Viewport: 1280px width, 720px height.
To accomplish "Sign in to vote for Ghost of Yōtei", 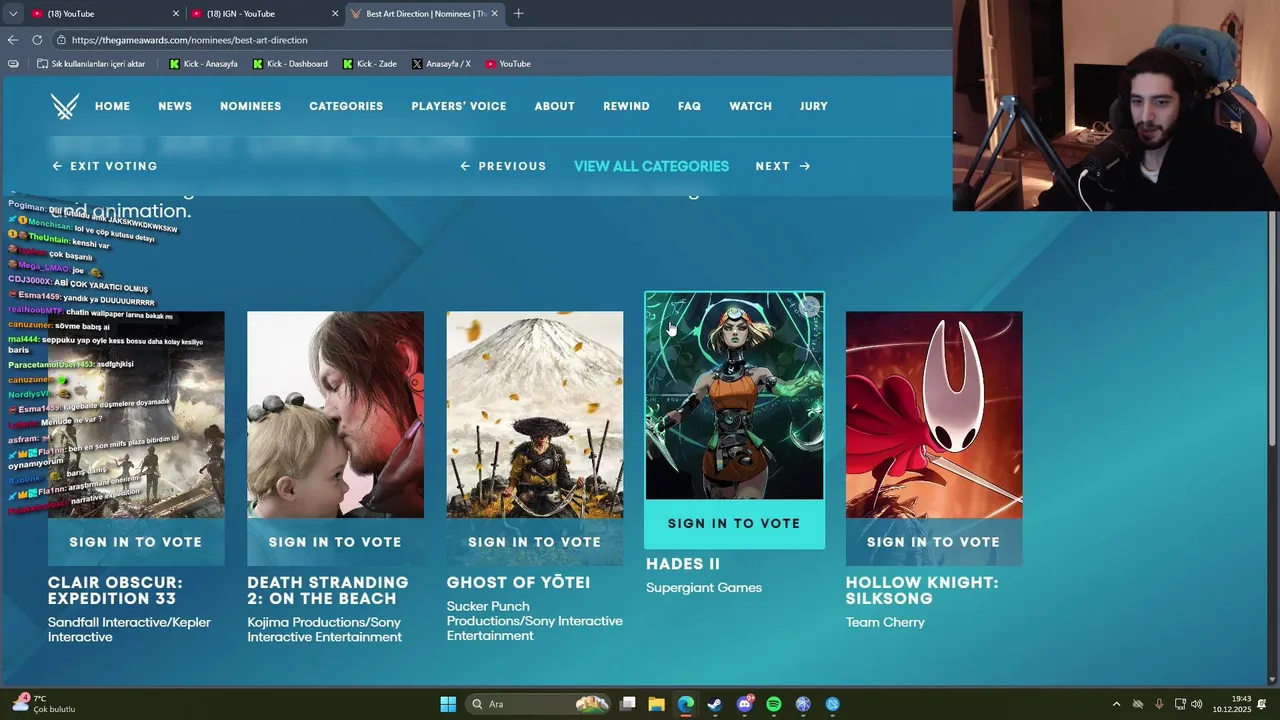I will 535,542.
